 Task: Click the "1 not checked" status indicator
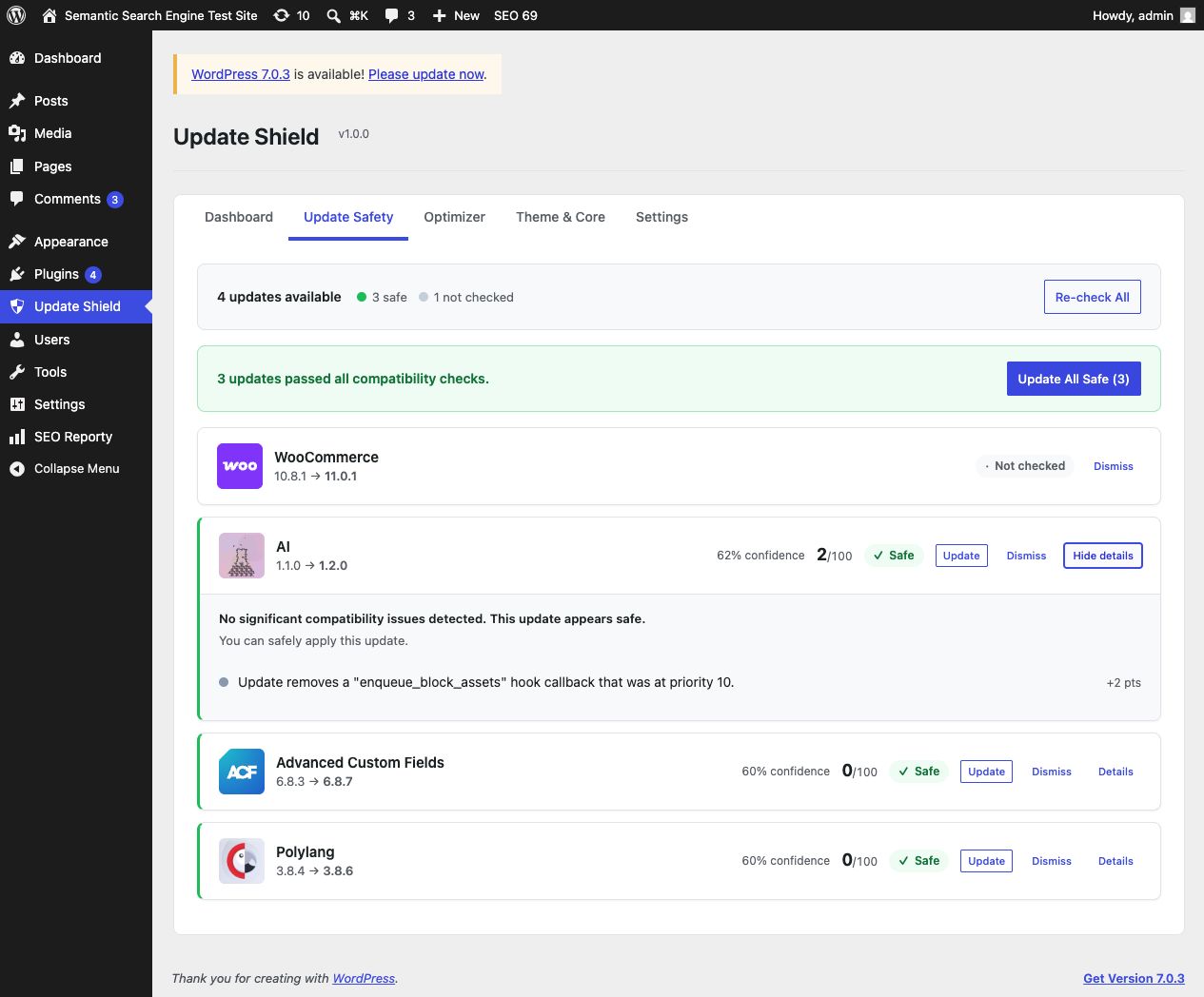pyautogui.click(x=466, y=297)
